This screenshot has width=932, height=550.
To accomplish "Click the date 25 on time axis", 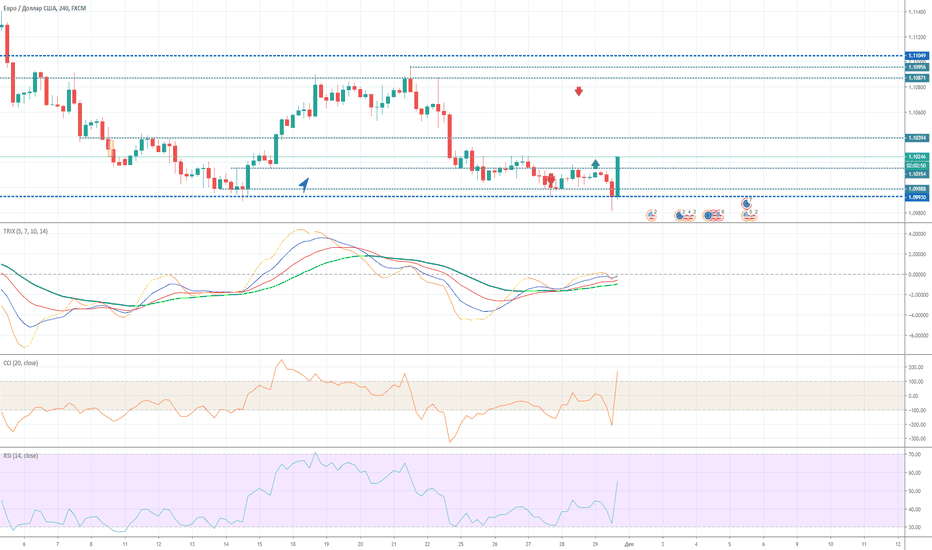I will point(461,544).
